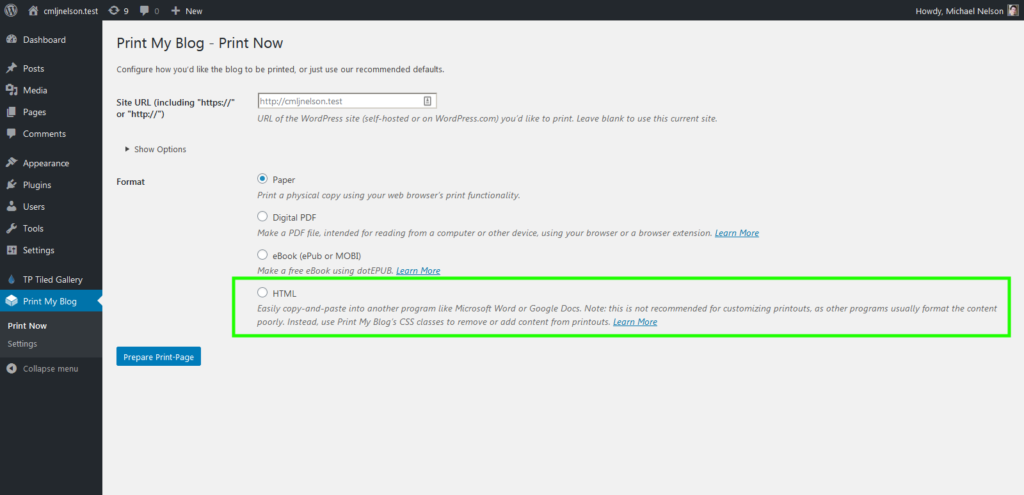Viewport: 1024px width, 495px height.
Task: Open the Appearance menu item
Action: 46,163
